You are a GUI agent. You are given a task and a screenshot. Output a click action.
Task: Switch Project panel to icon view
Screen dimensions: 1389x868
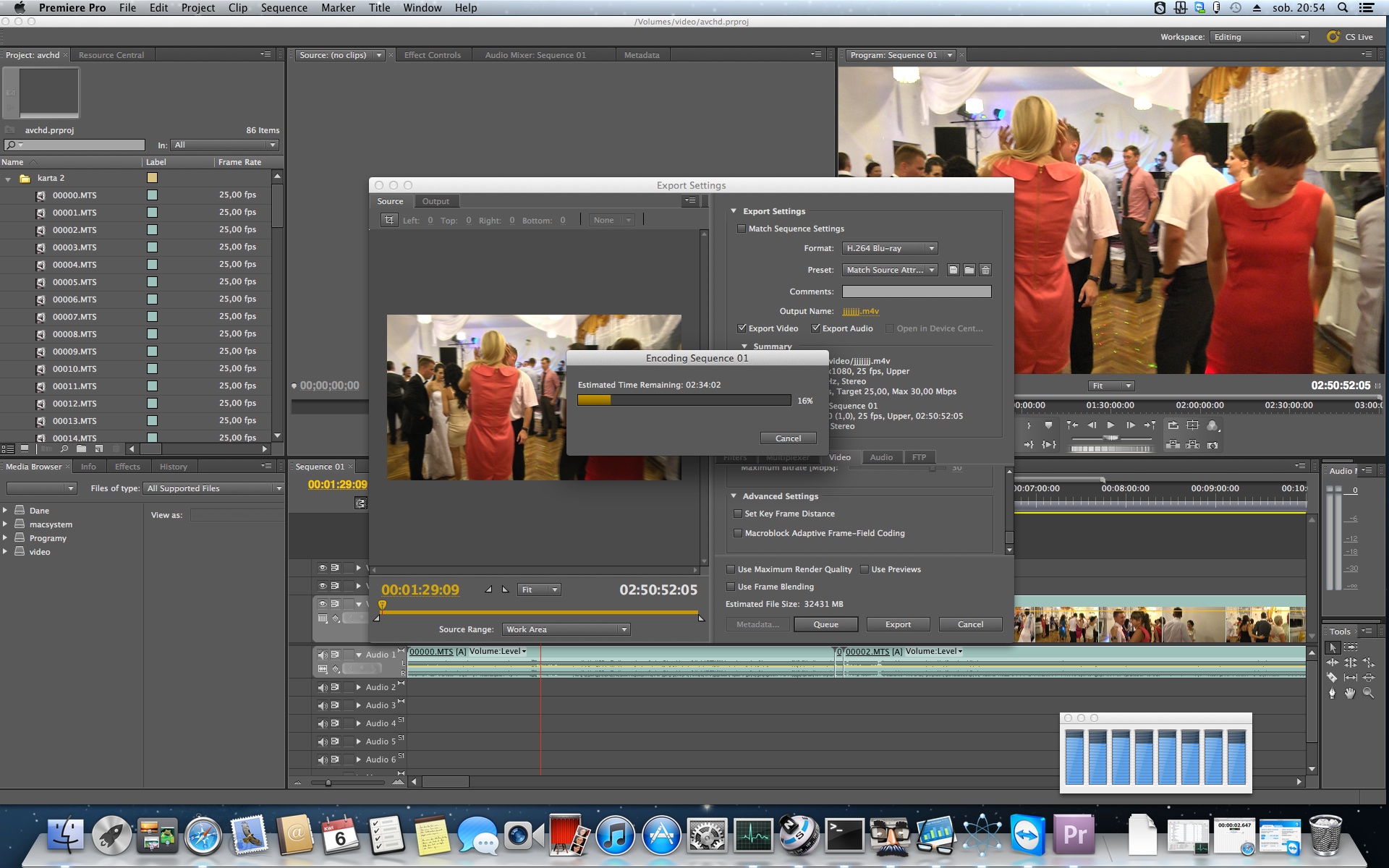[25, 449]
